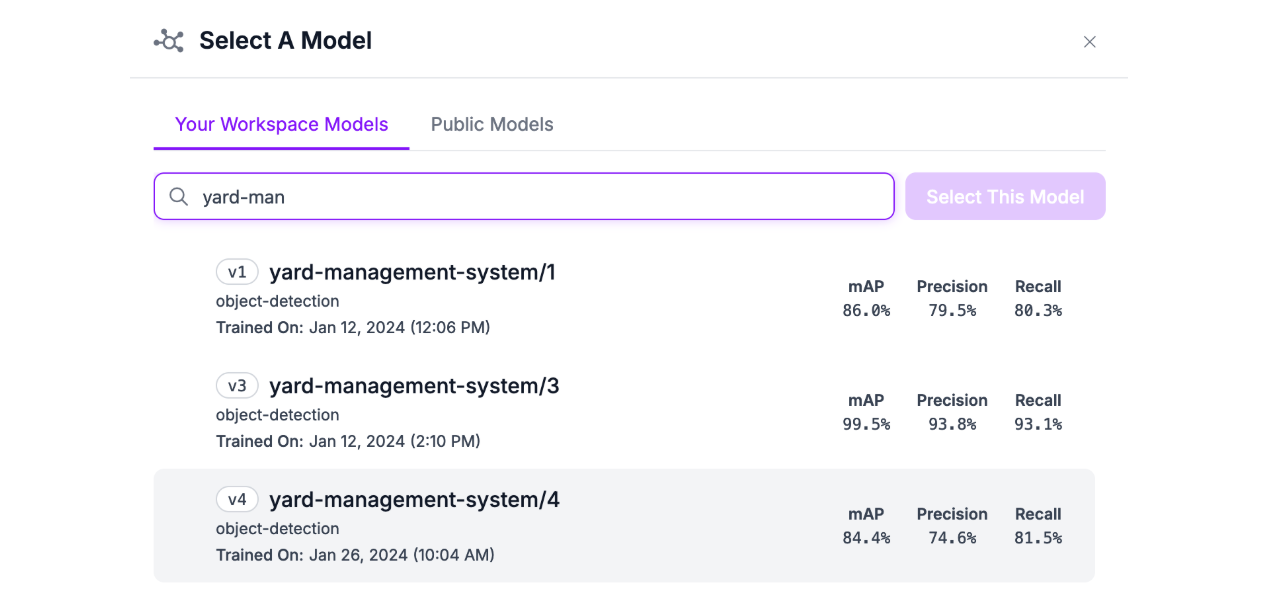This screenshot has width=1278, height=602.
Task: Click the Jan 12, 2024 (2:10 PM) date
Action: [x=394, y=441]
